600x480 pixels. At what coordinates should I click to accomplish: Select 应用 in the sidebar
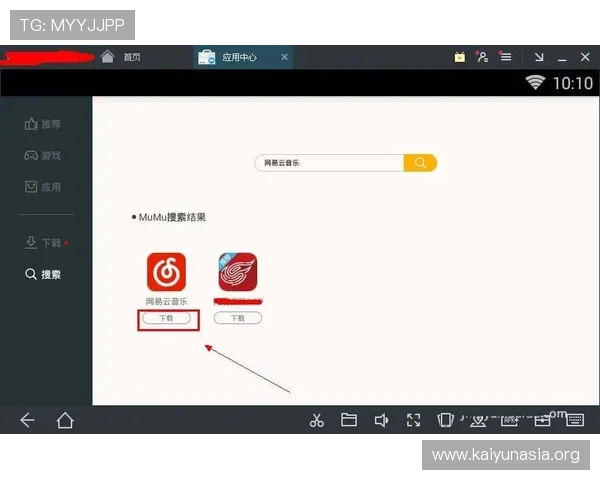43,187
